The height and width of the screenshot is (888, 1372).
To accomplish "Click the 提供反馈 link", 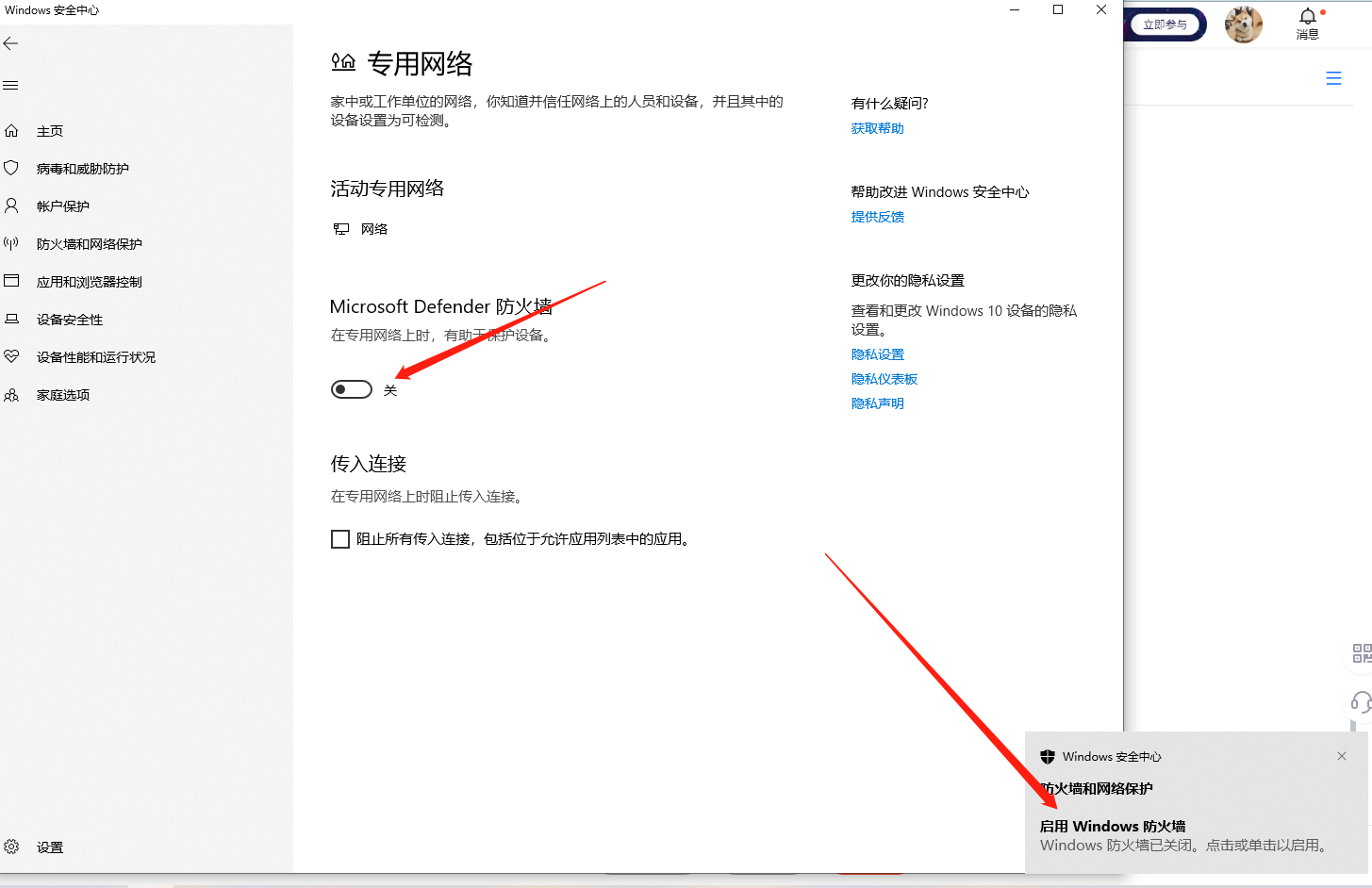I will coord(878,217).
